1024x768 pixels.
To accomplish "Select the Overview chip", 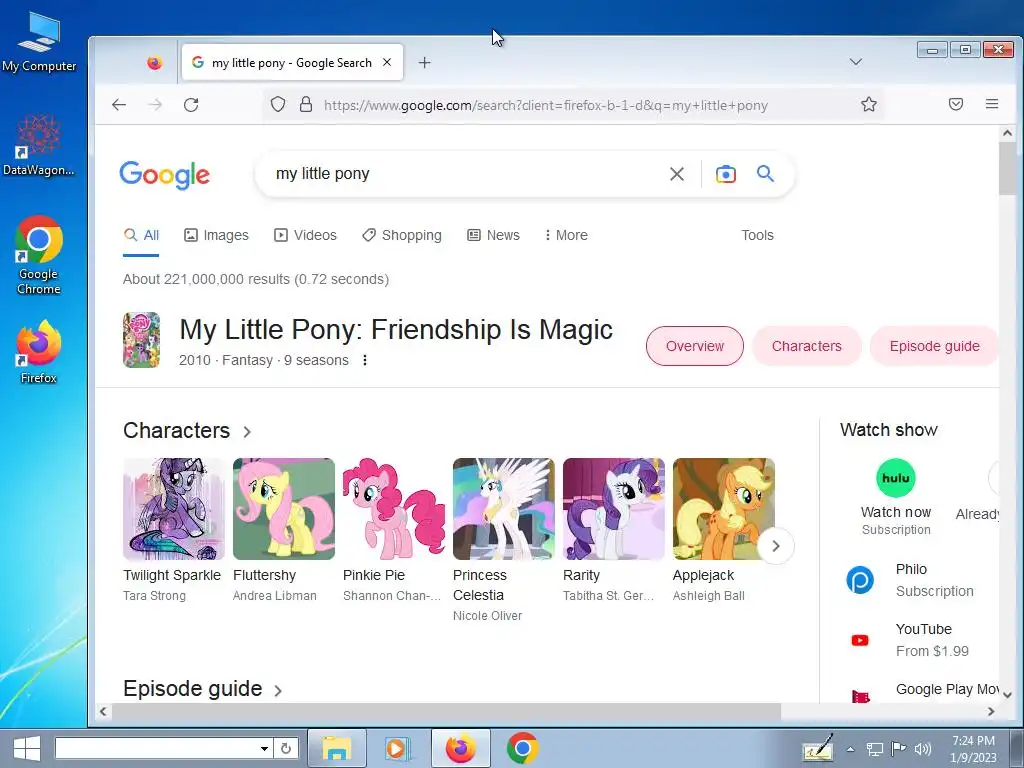I will (695, 346).
